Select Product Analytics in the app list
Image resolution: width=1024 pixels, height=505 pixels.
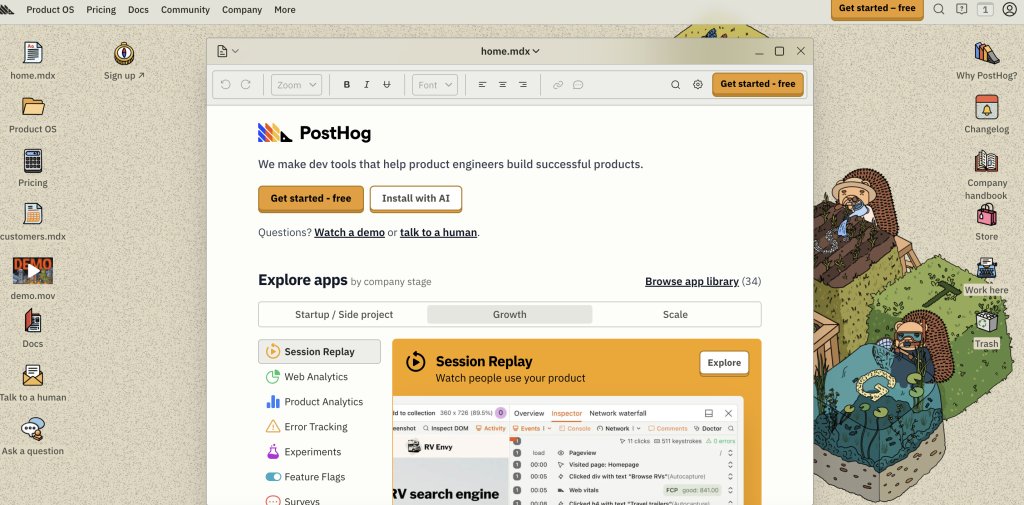319,402
